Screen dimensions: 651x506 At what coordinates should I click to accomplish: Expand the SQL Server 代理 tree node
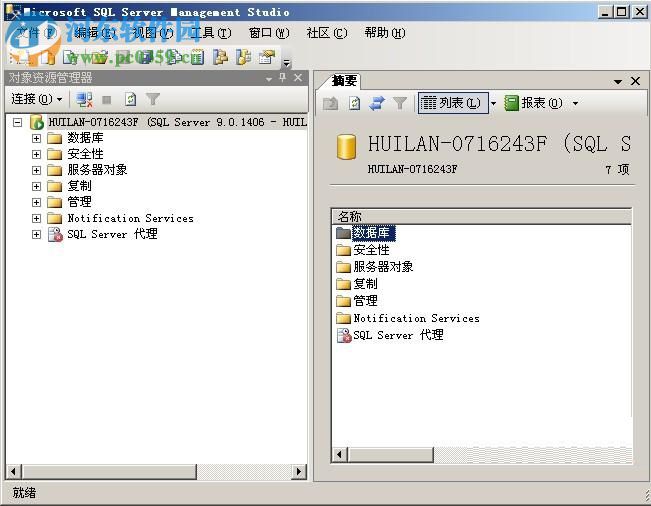(37, 235)
